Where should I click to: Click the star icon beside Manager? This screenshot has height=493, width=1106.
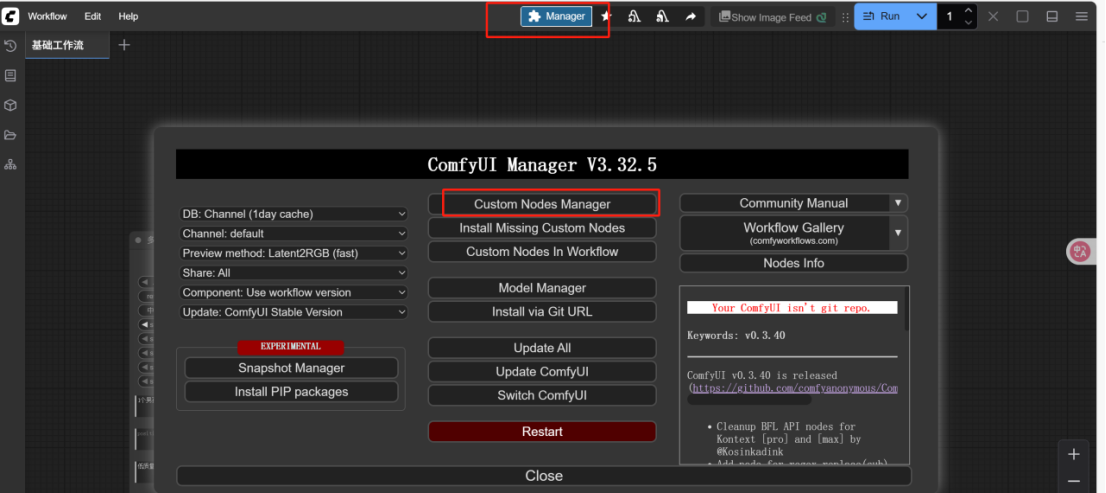pos(606,16)
